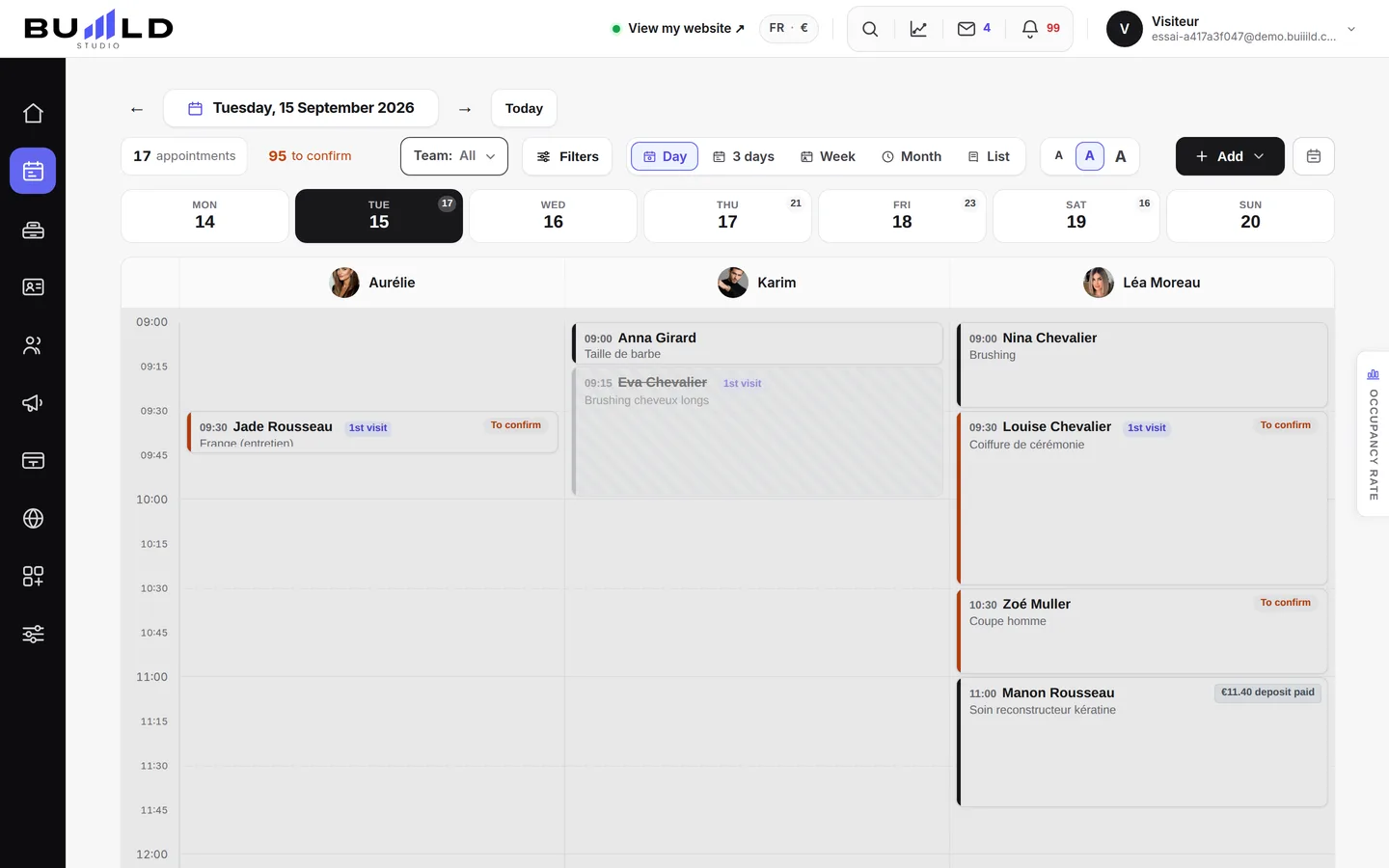
Task: Open the Filters button
Action: [x=567, y=156]
